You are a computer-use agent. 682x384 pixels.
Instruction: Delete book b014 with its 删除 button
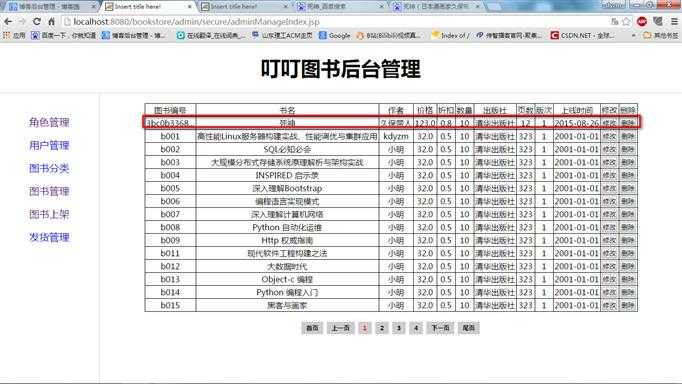(628, 292)
